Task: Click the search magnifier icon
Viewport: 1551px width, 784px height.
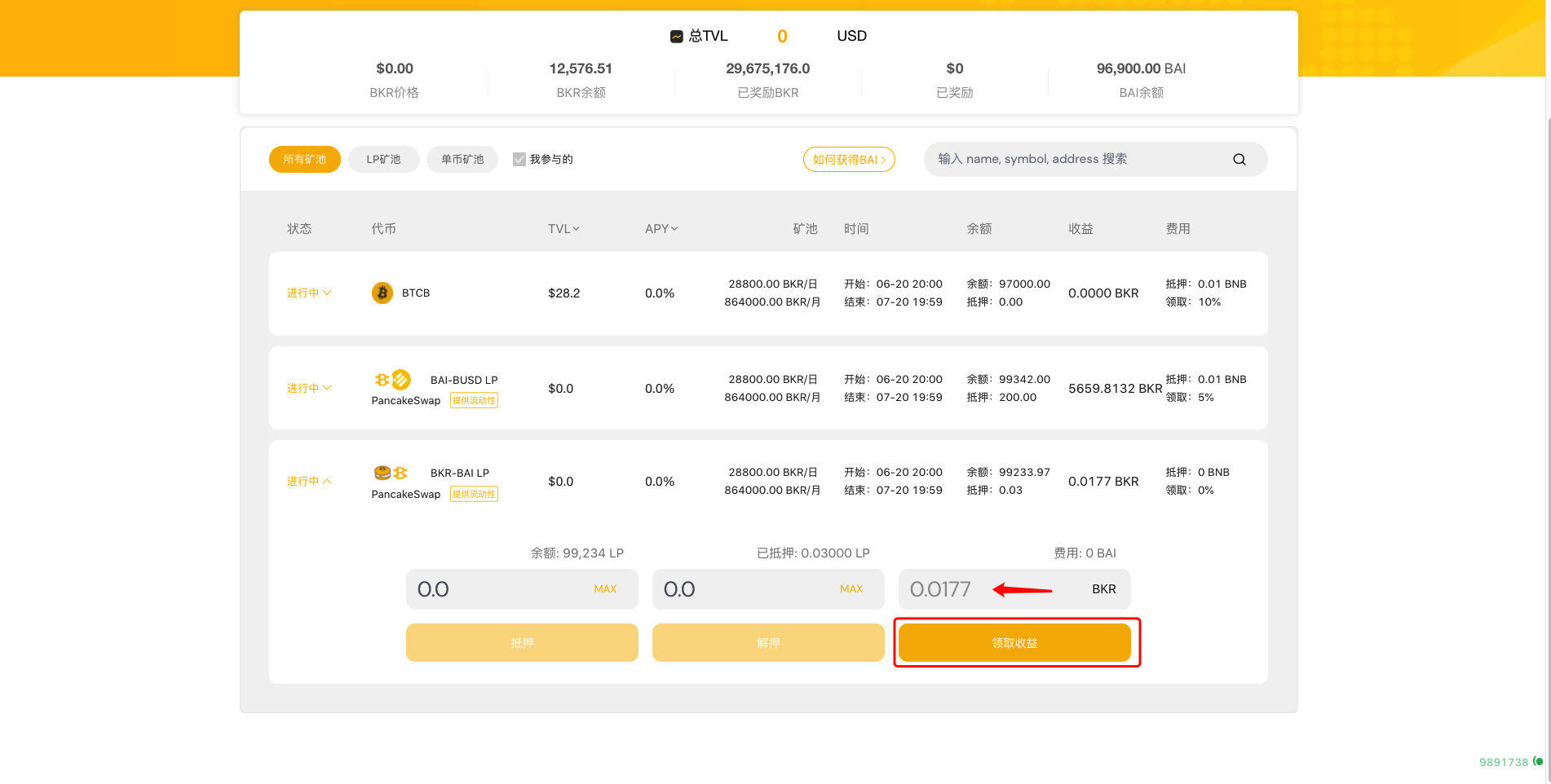Action: pos(1239,160)
